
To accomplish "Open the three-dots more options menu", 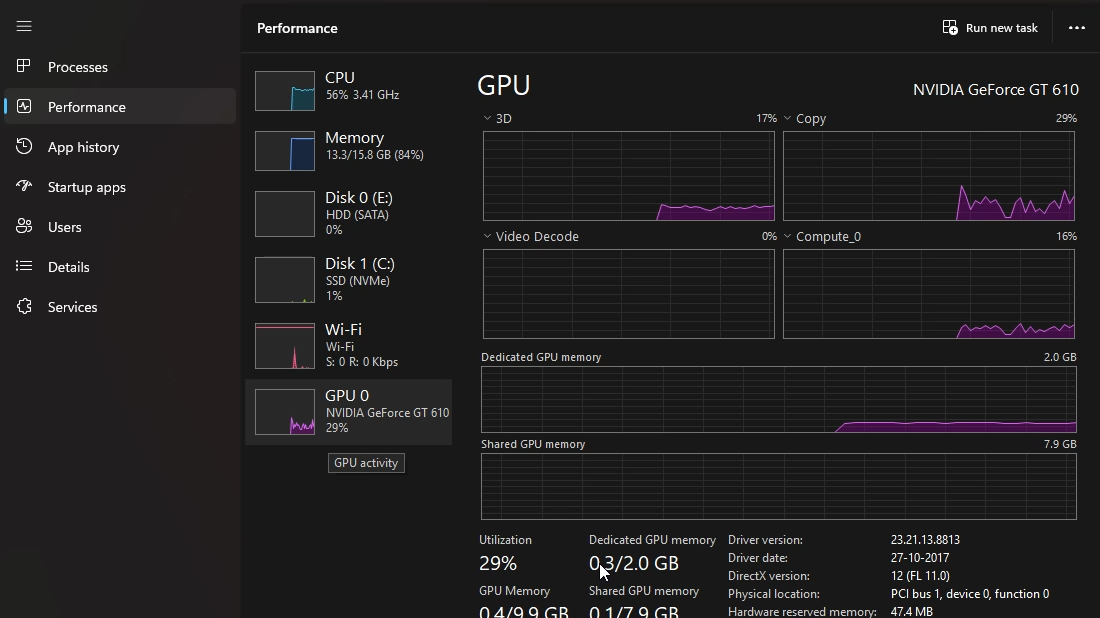I will pyautogui.click(x=1077, y=27).
